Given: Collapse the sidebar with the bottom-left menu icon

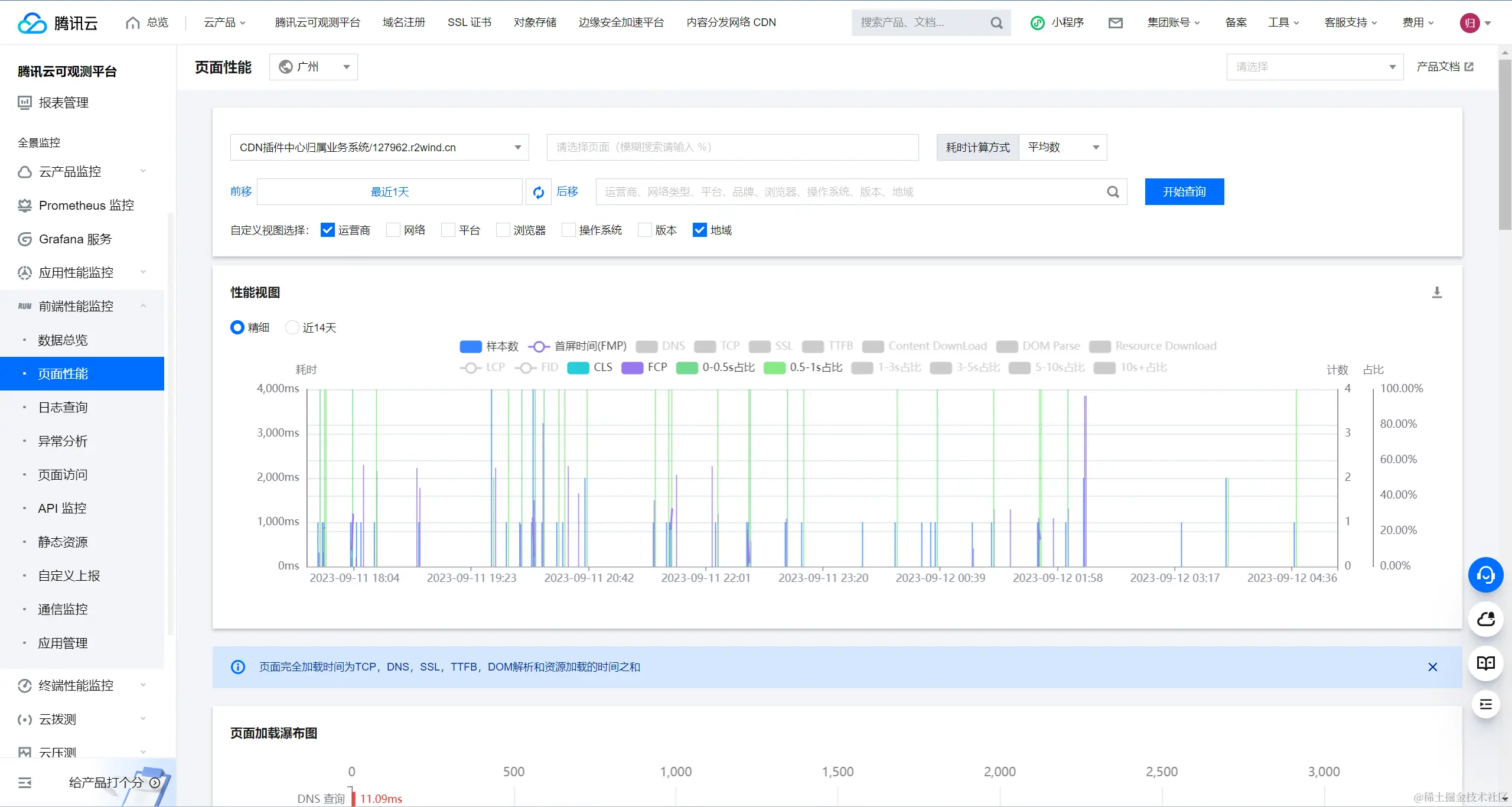Looking at the screenshot, I should coord(25,783).
